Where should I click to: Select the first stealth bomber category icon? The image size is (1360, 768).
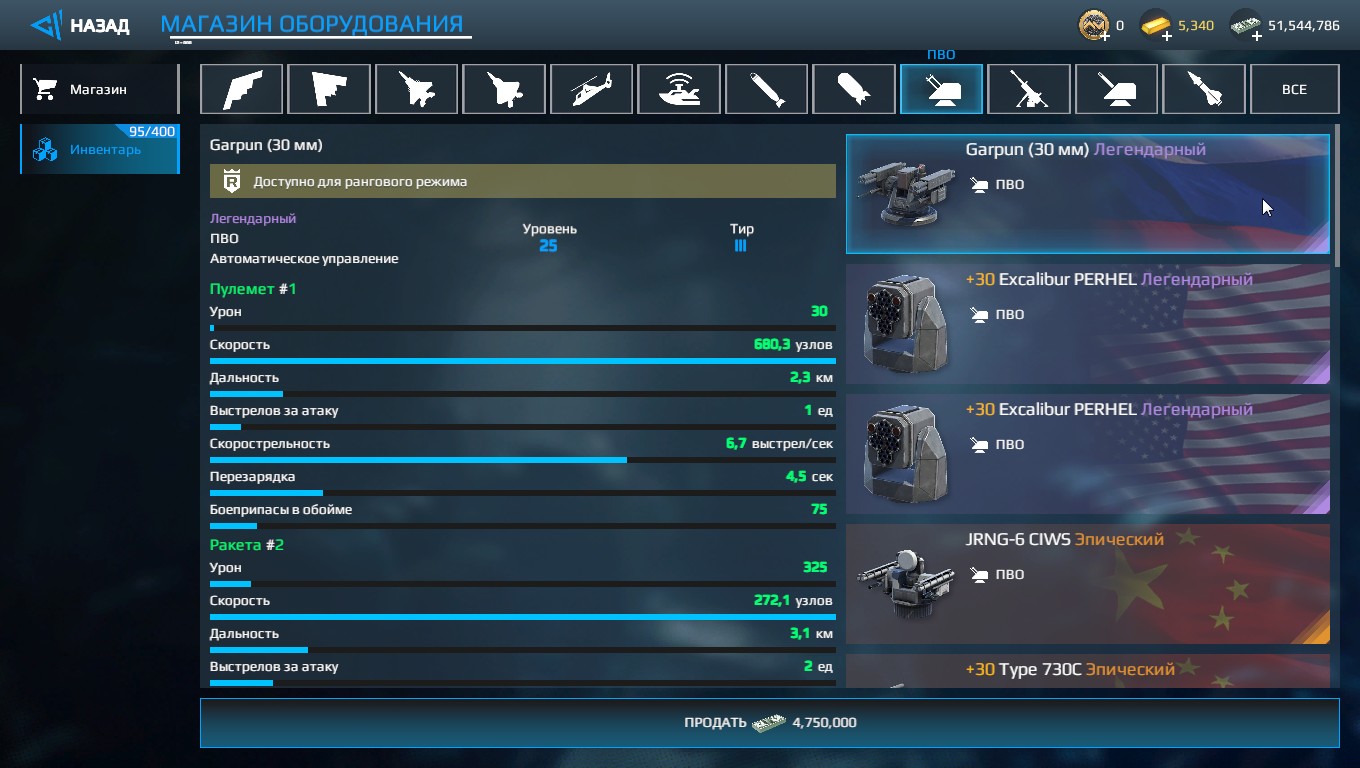pos(241,89)
